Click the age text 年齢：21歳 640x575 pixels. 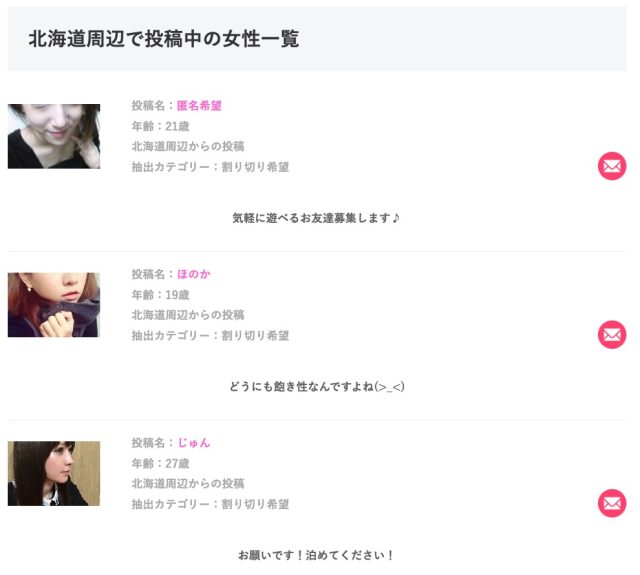click(x=160, y=126)
